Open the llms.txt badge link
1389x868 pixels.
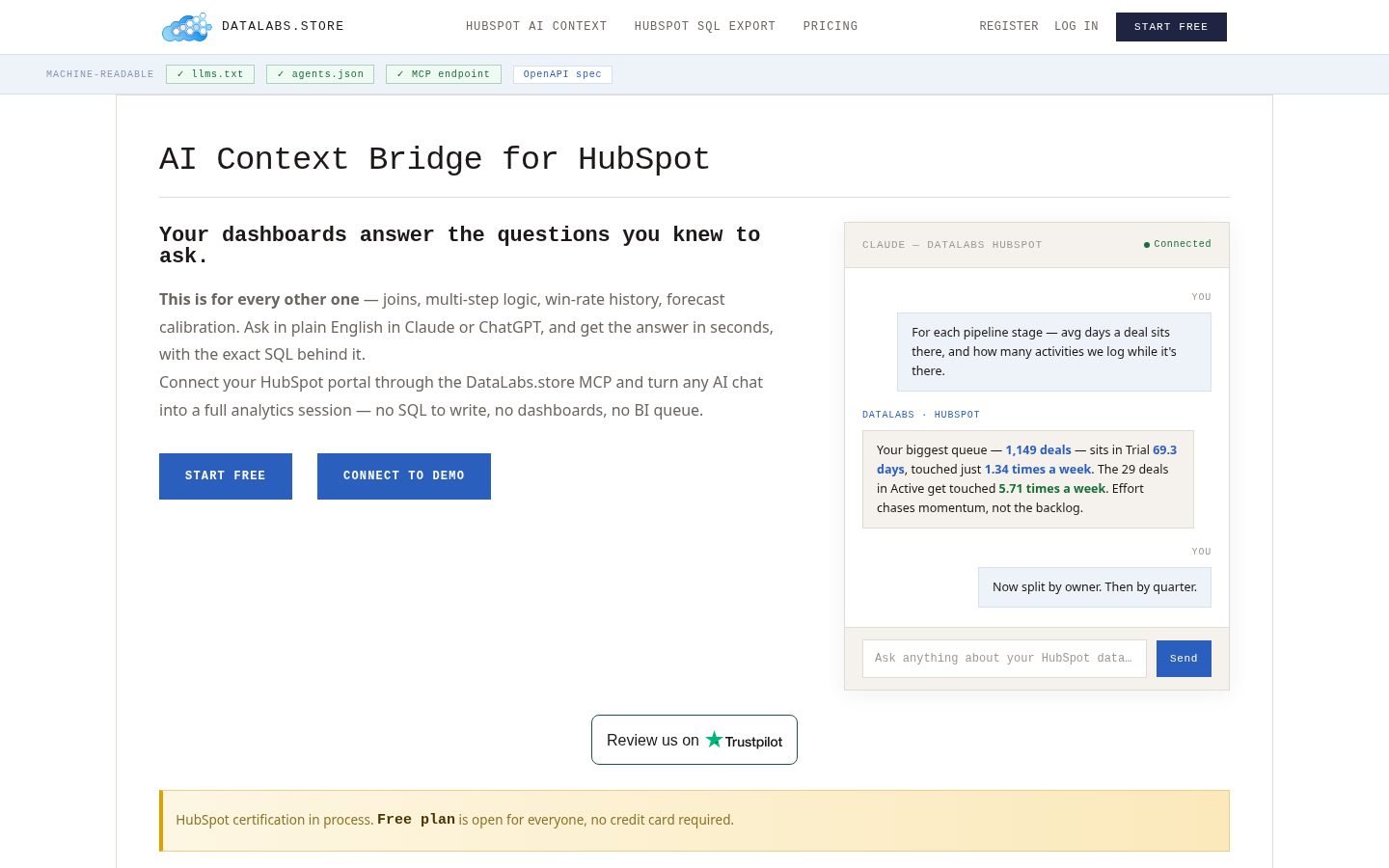click(210, 74)
